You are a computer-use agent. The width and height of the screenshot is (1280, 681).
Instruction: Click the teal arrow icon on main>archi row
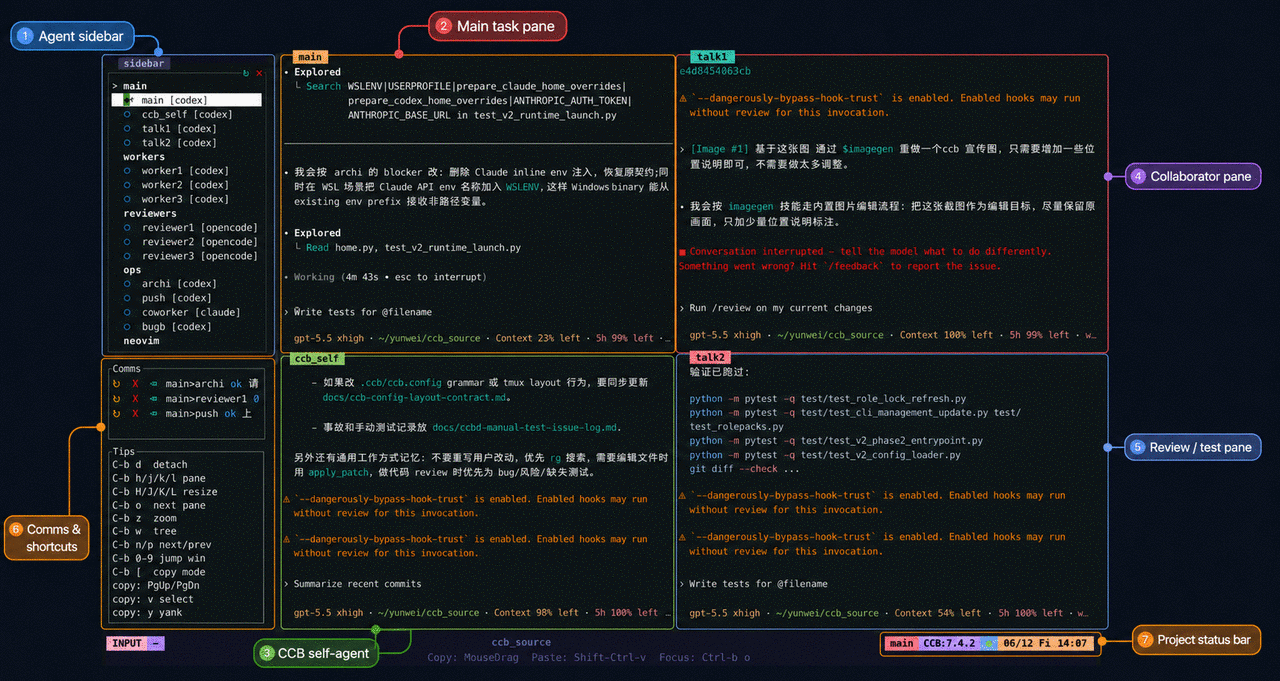(153, 384)
